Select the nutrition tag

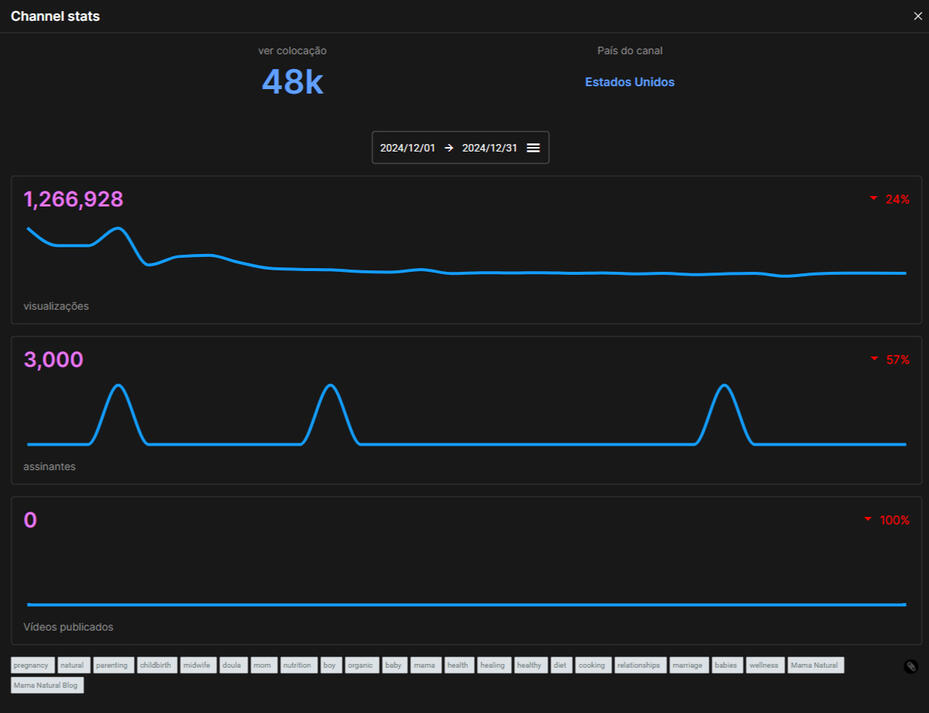point(299,665)
